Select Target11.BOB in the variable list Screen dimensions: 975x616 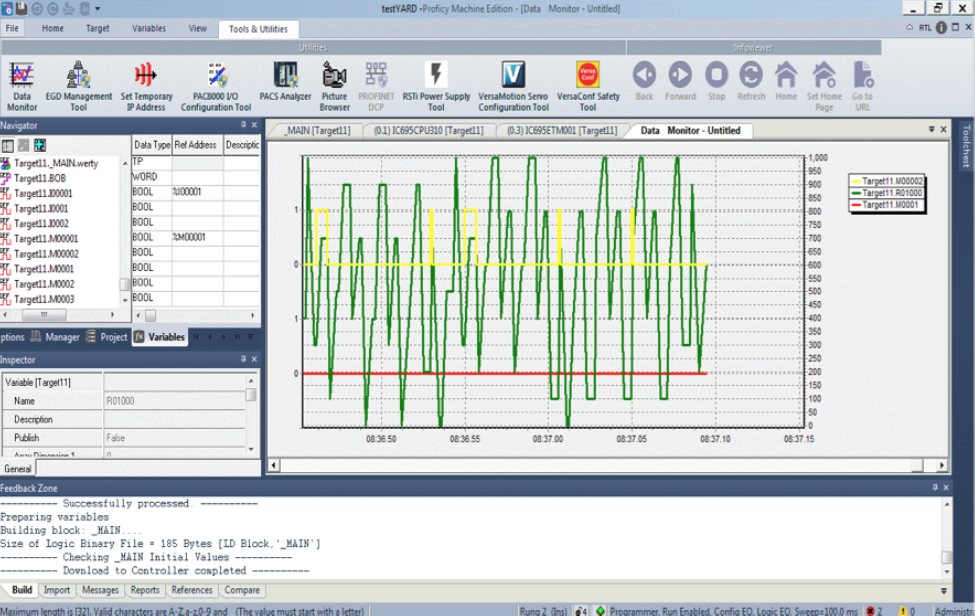[40, 178]
